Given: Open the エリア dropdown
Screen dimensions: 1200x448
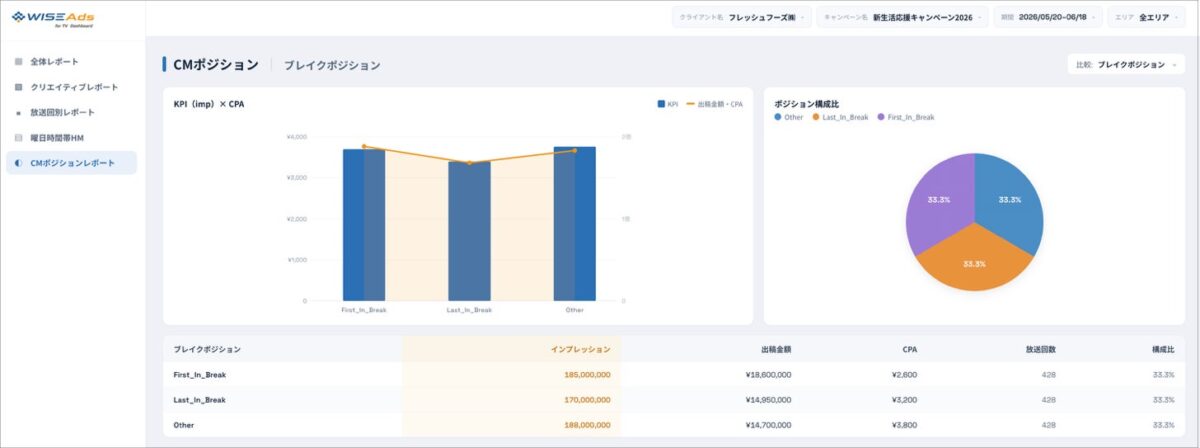Looking at the screenshot, I should (x=1146, y=17).
